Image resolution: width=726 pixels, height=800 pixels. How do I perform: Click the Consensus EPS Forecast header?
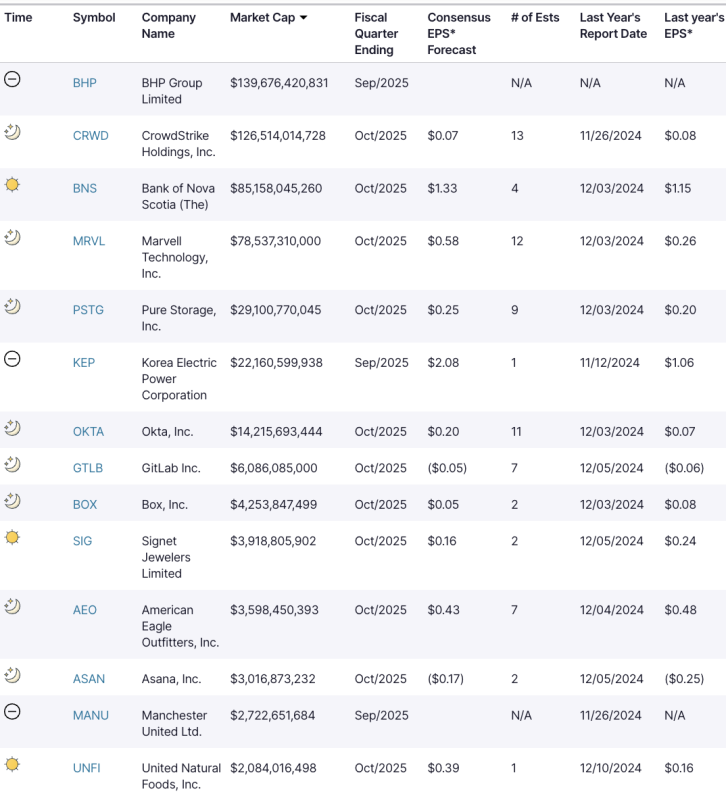point(459,34)
